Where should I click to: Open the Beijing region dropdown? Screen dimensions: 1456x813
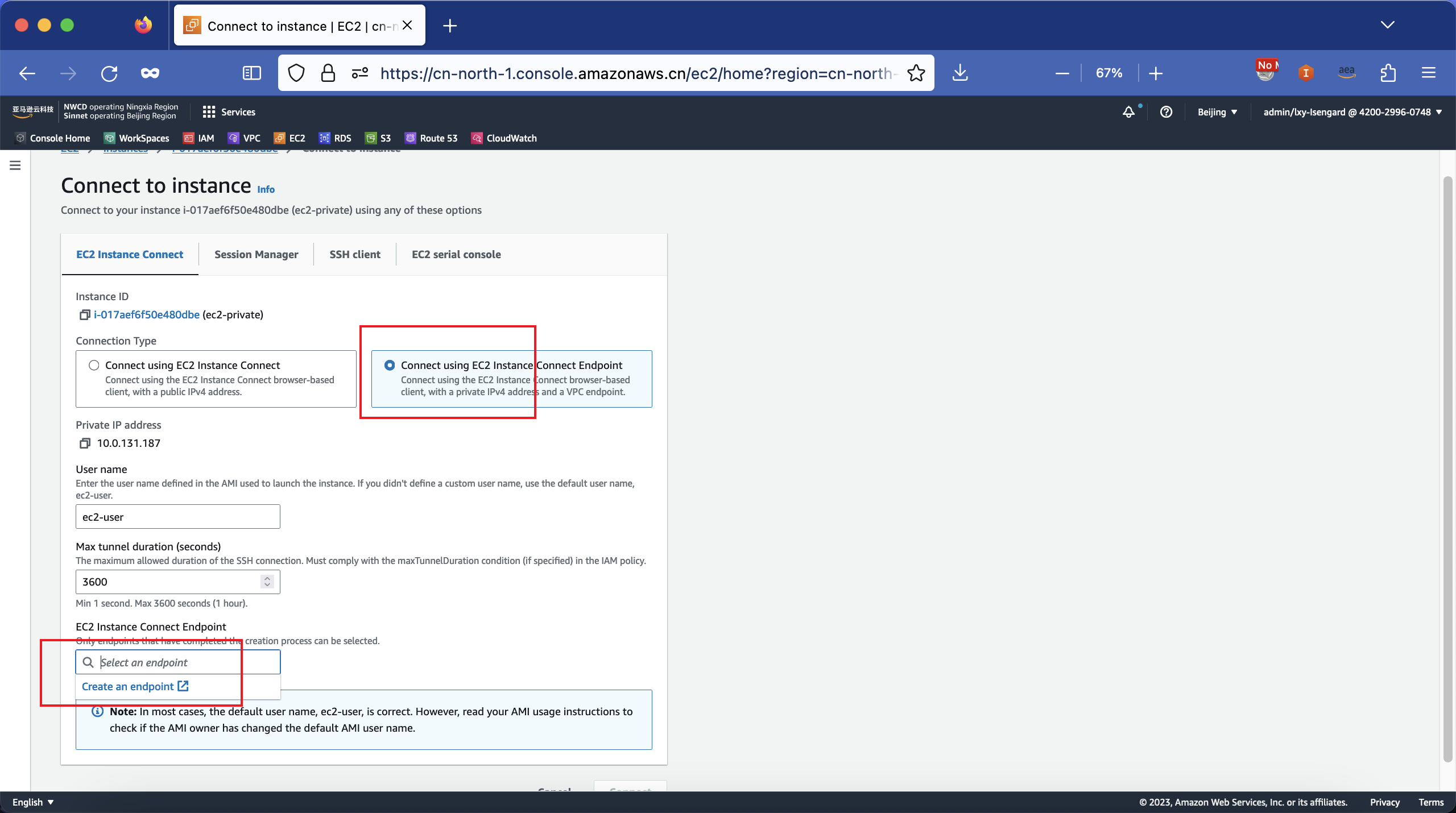[1217, 112]
